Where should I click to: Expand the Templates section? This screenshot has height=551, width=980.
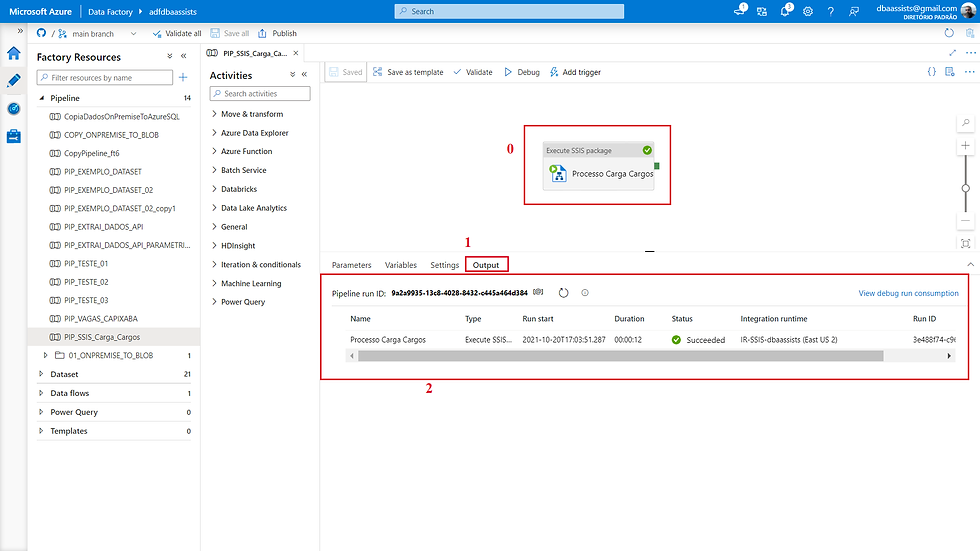coord(41,431)
